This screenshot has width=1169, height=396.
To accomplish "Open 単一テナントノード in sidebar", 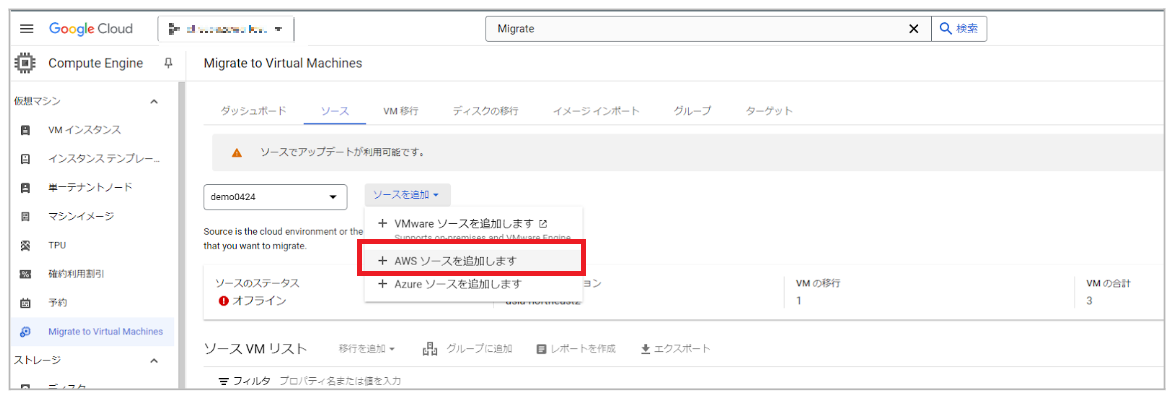I will (90, 187).
